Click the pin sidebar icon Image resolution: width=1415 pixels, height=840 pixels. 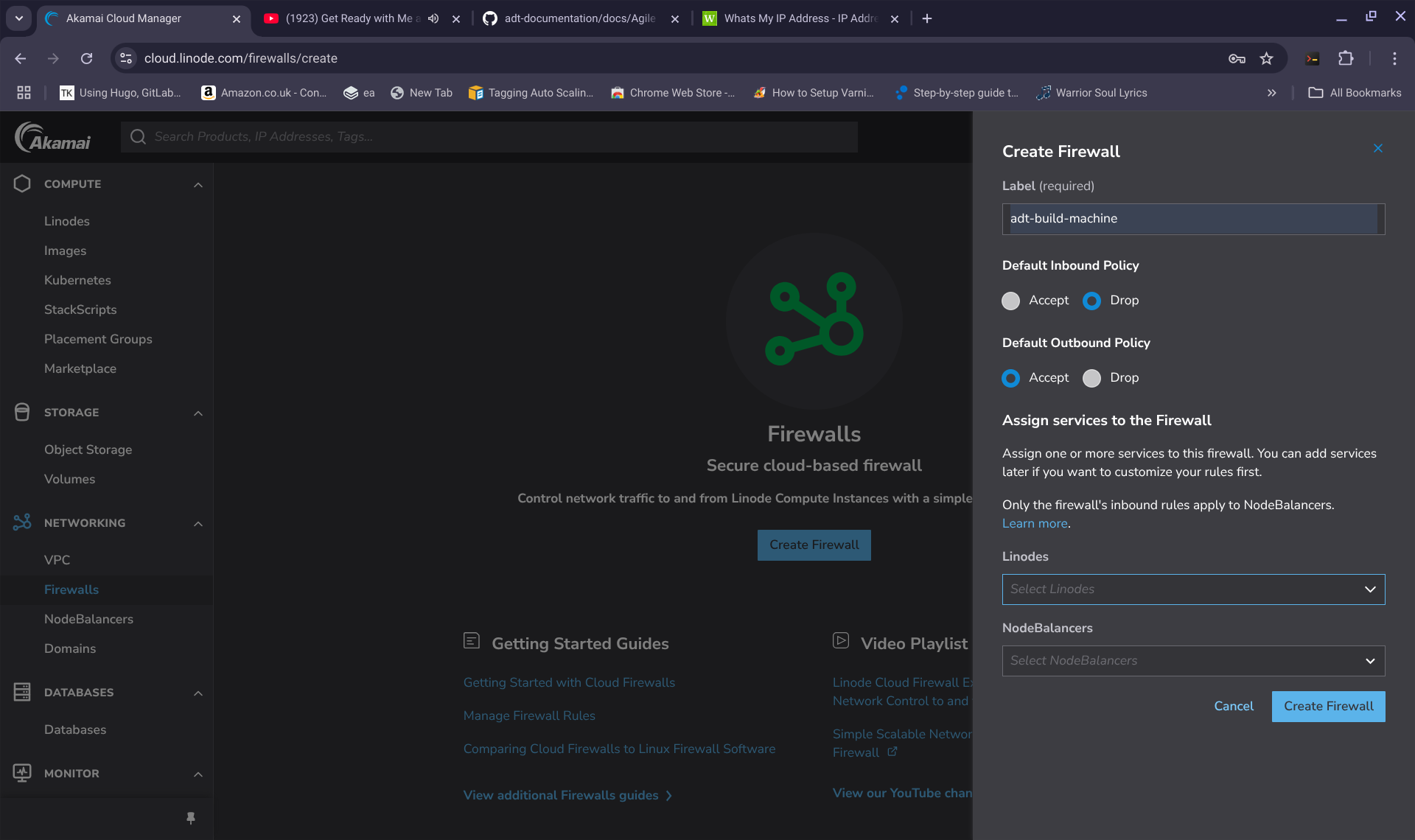click(x=191, y=818)
